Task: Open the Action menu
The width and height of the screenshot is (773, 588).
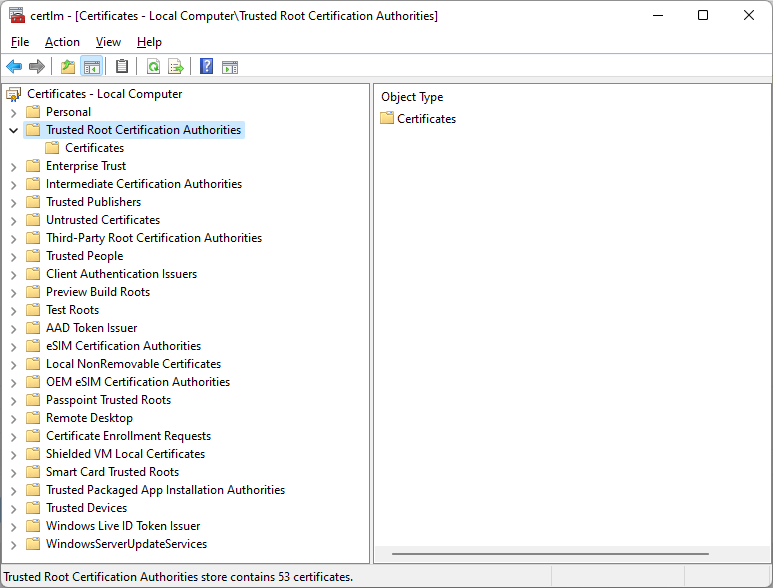Action: pos(62,42)
